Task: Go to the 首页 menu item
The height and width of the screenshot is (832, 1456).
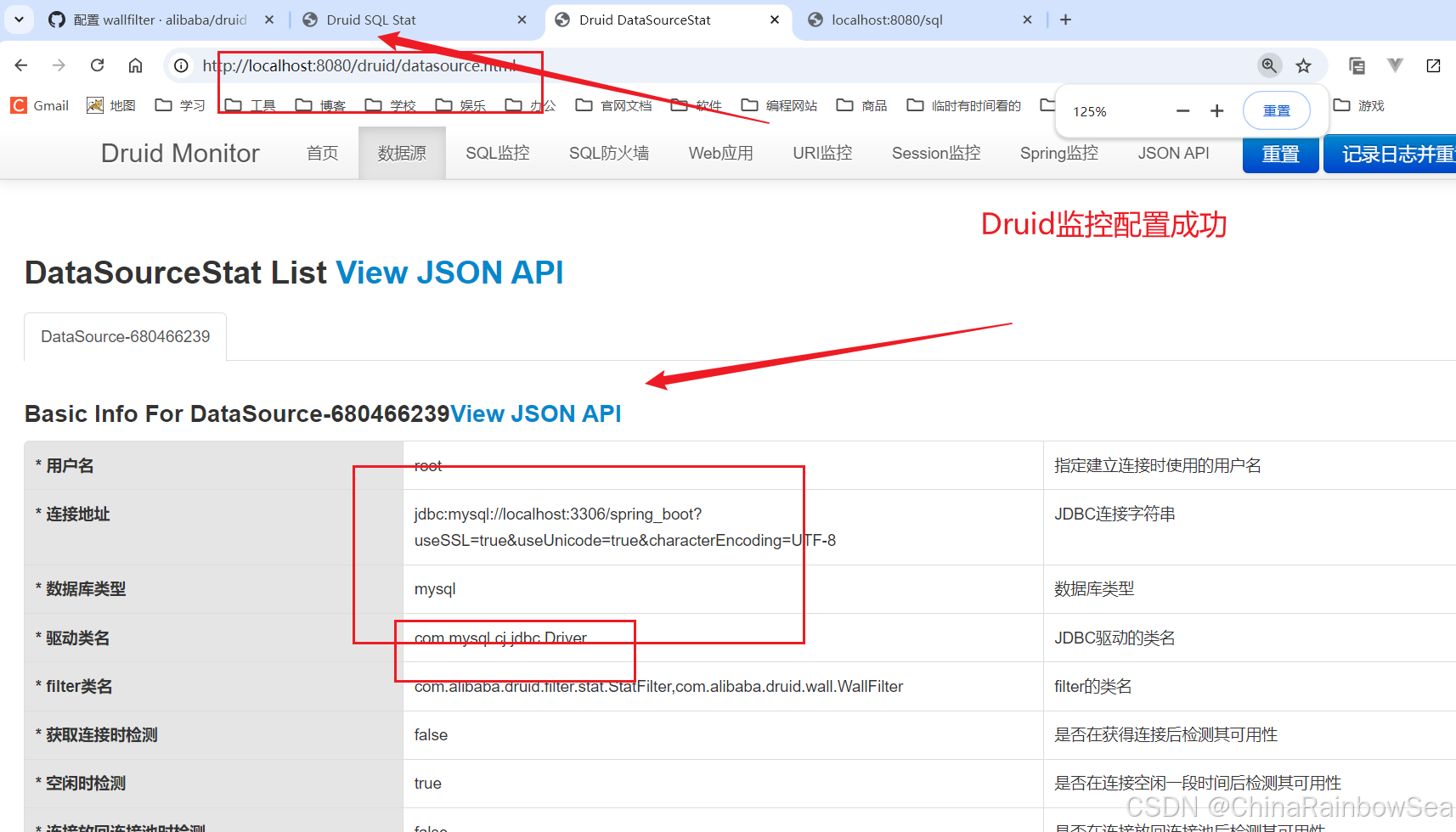Action: click(323, 153)
